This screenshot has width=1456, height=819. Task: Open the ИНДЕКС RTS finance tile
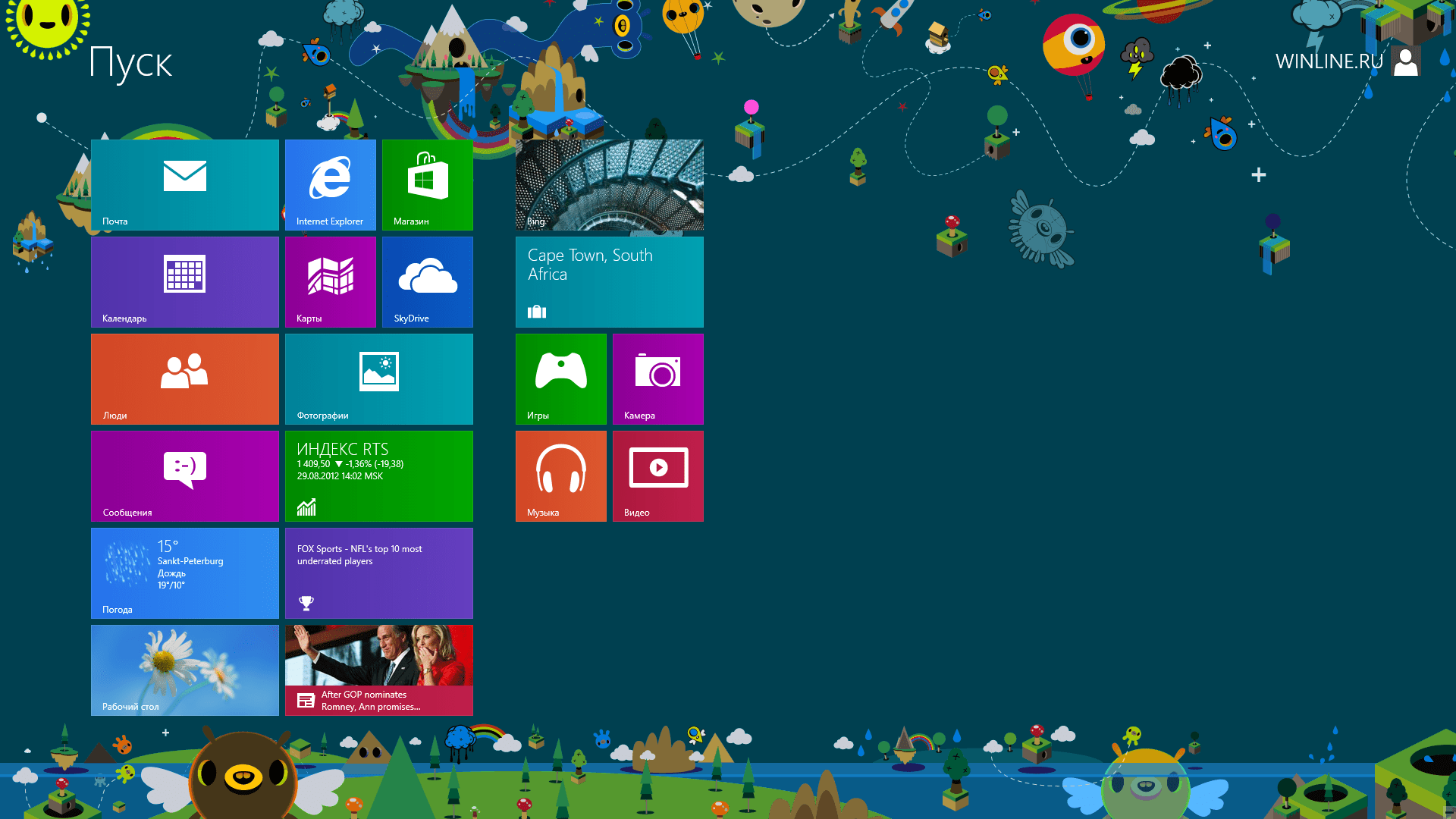(379, 476)
